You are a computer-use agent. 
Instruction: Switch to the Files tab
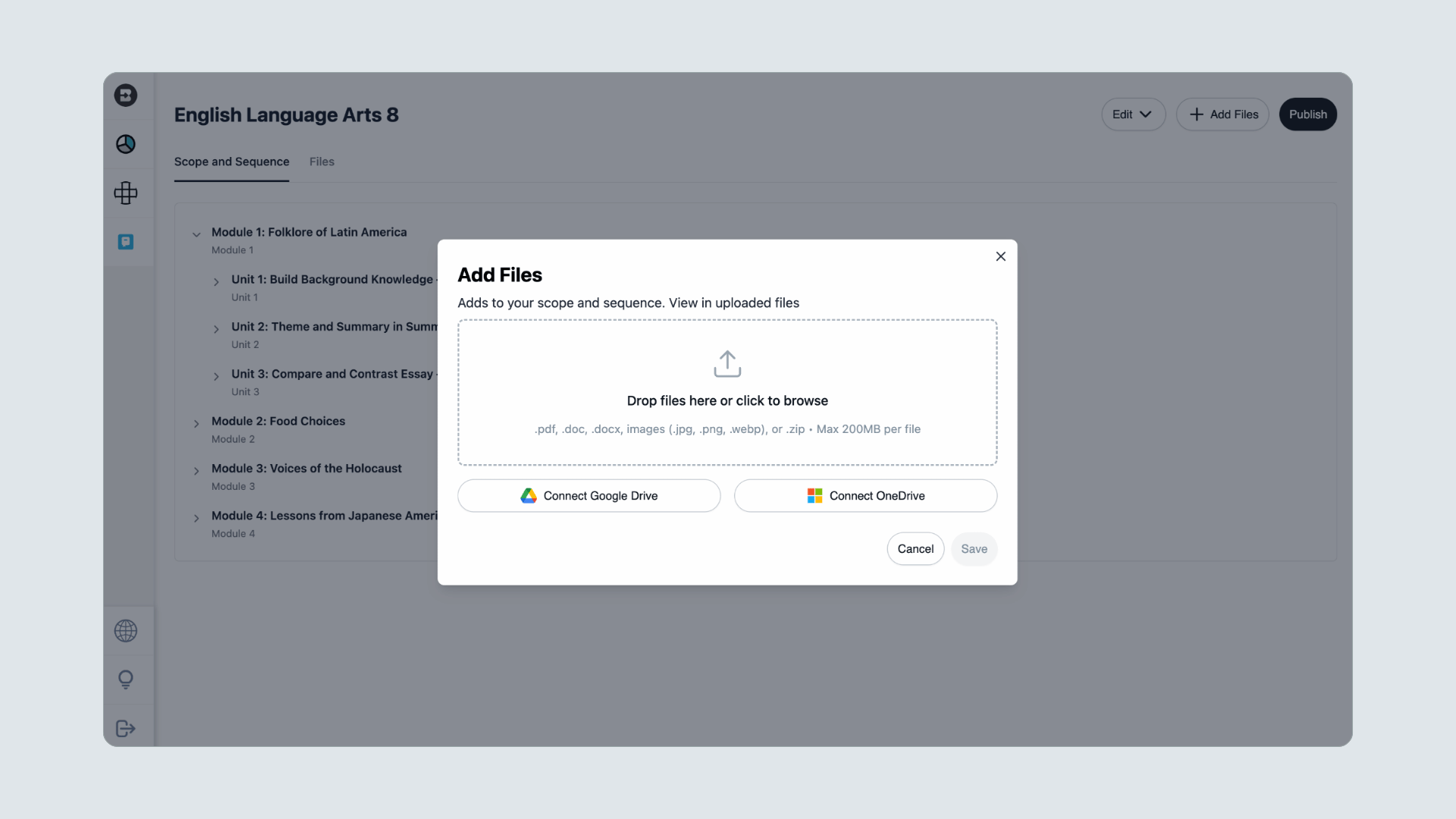pos(322,162)
